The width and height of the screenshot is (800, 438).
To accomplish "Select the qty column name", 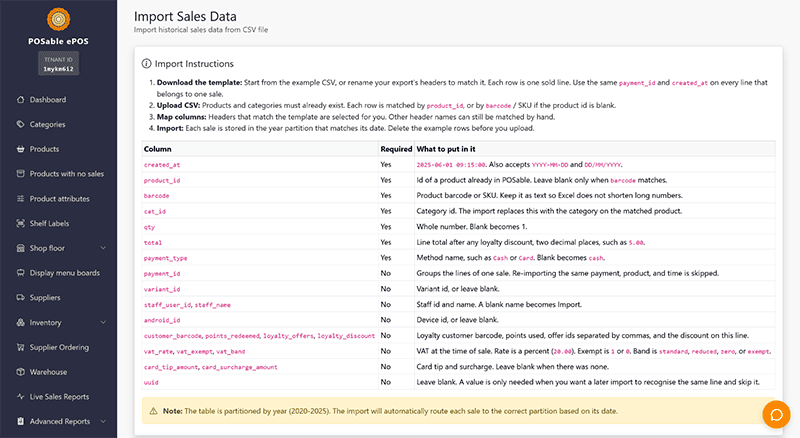I will coord(149,227).
